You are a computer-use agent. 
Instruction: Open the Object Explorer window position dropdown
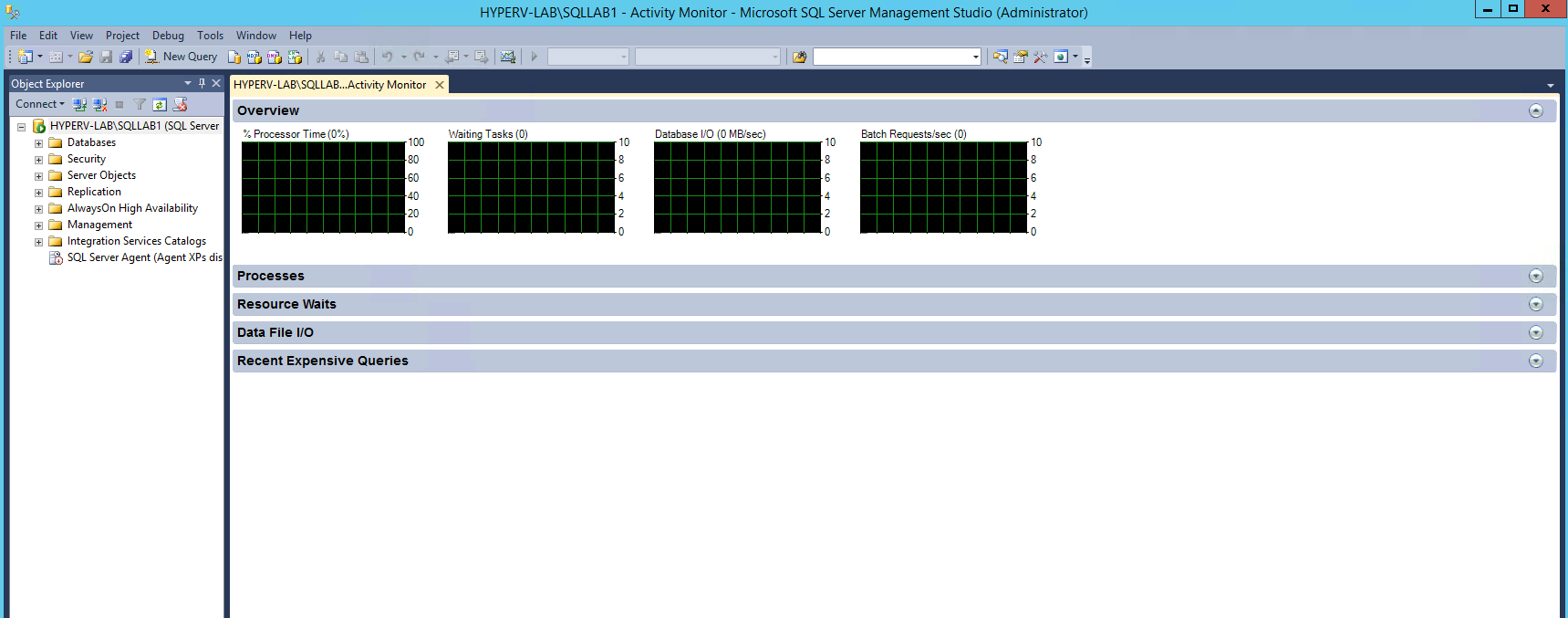188,83
